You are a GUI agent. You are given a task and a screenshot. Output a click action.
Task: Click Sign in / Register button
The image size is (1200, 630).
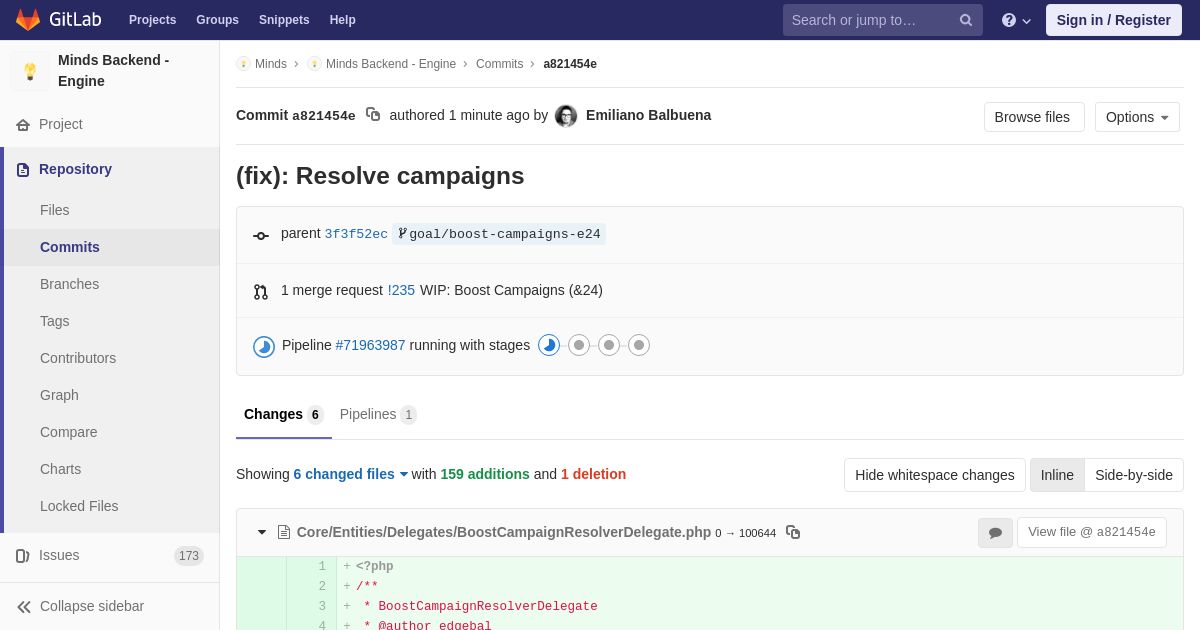click(1114, 20)
